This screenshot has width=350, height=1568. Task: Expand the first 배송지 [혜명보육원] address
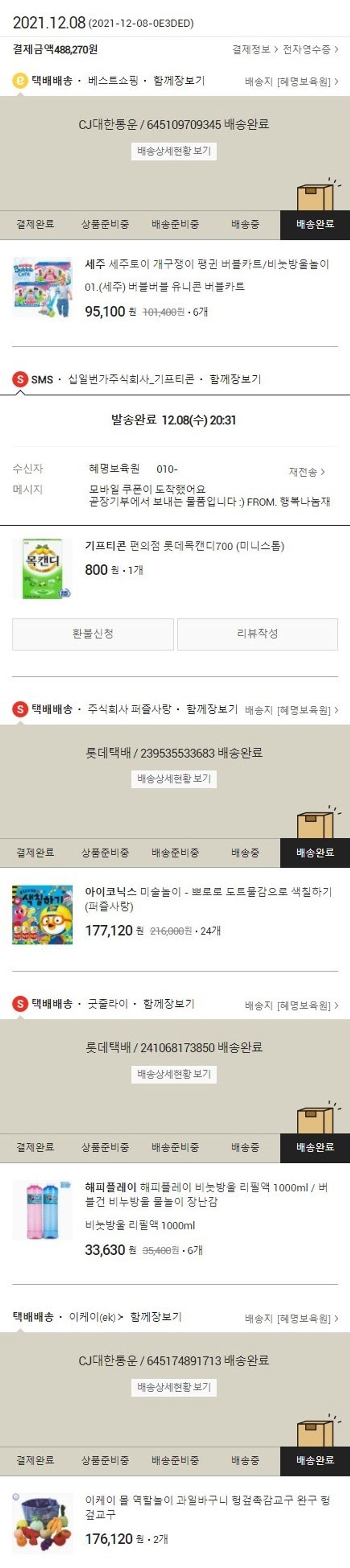click(292, 81)
